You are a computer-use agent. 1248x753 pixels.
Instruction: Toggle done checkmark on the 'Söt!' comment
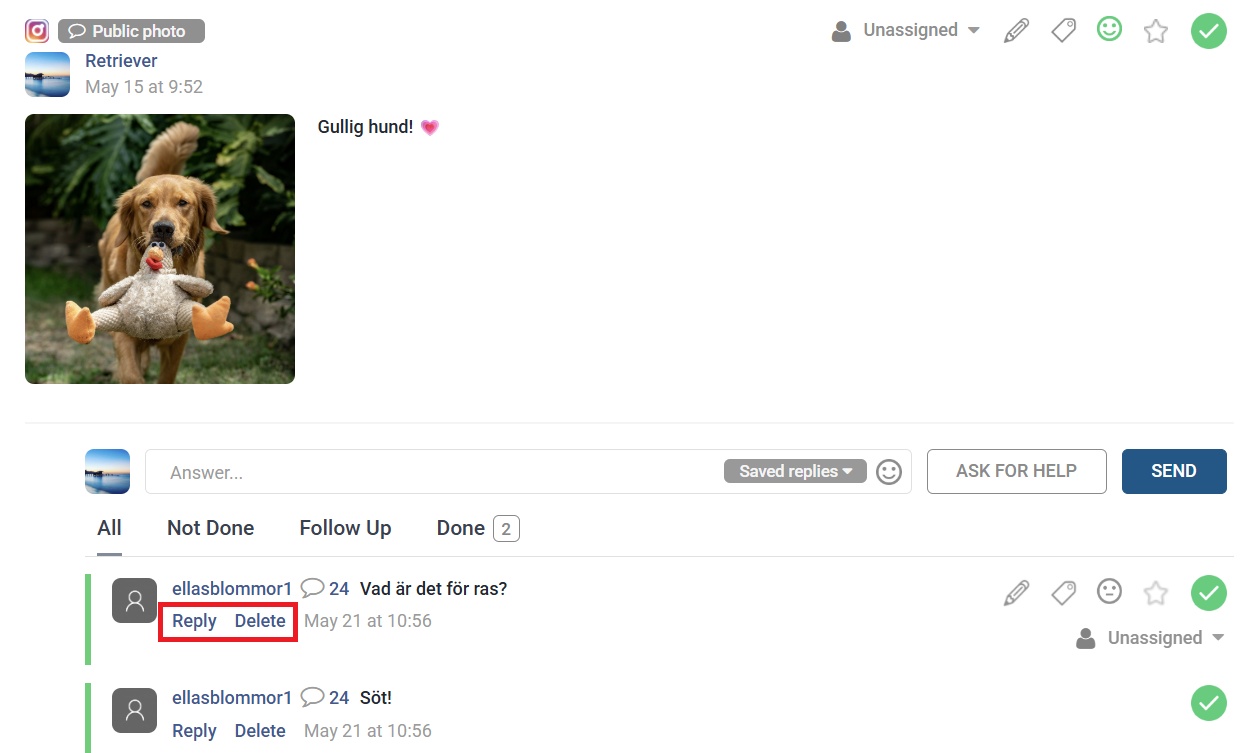coord(1209,702)
